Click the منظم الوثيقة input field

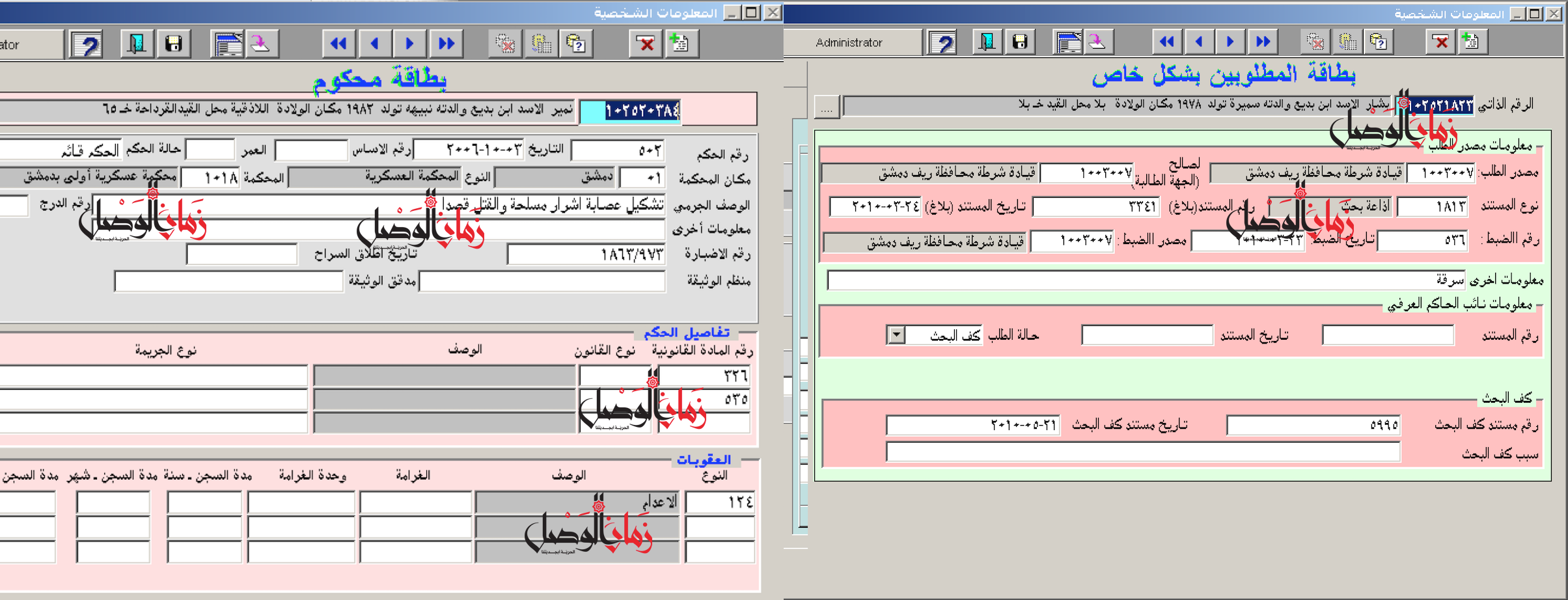pyautogui.click(x=542, y=281)
